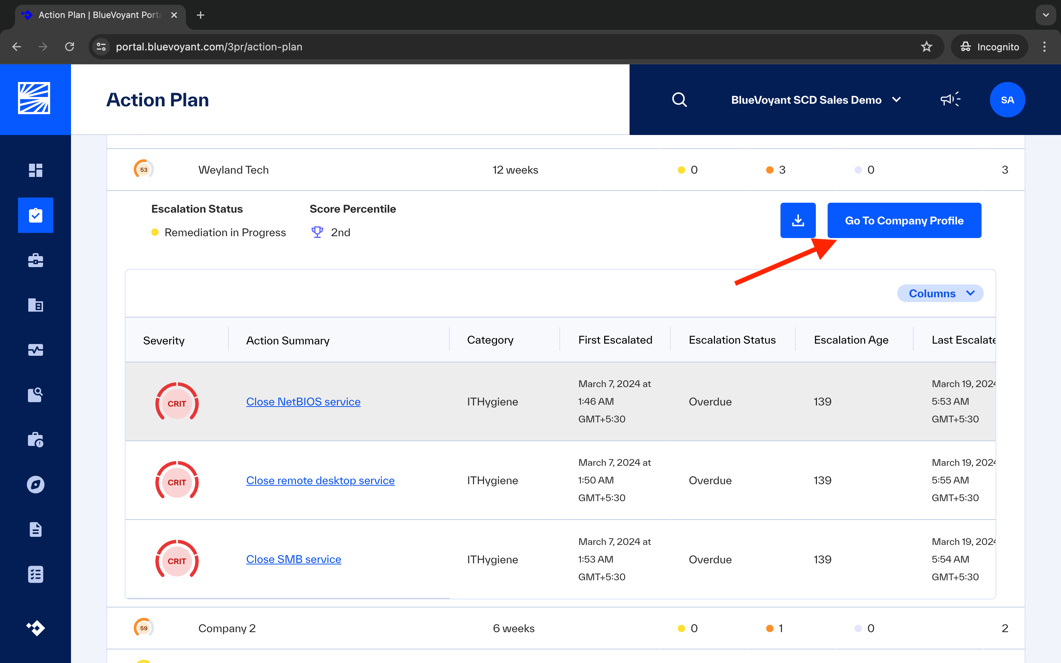Click the checklist icon in sidebar
This screenshot has width=1061, height=663.
35,574
